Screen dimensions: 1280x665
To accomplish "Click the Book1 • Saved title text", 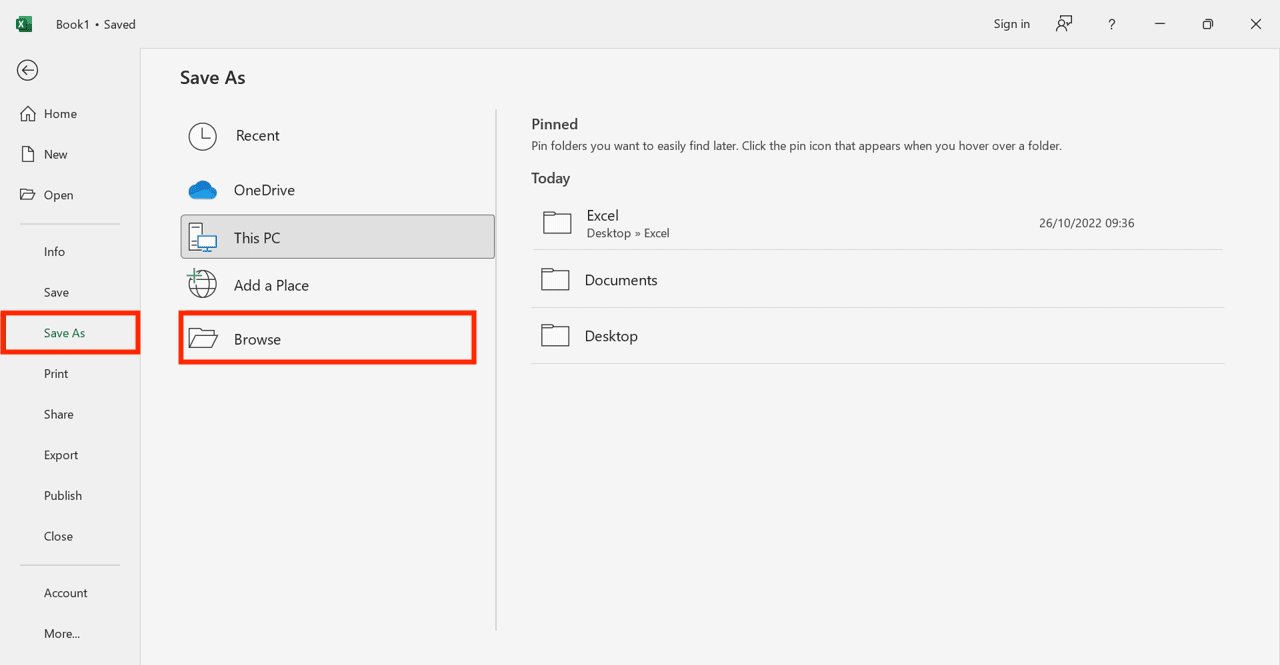I will (96, 24).
